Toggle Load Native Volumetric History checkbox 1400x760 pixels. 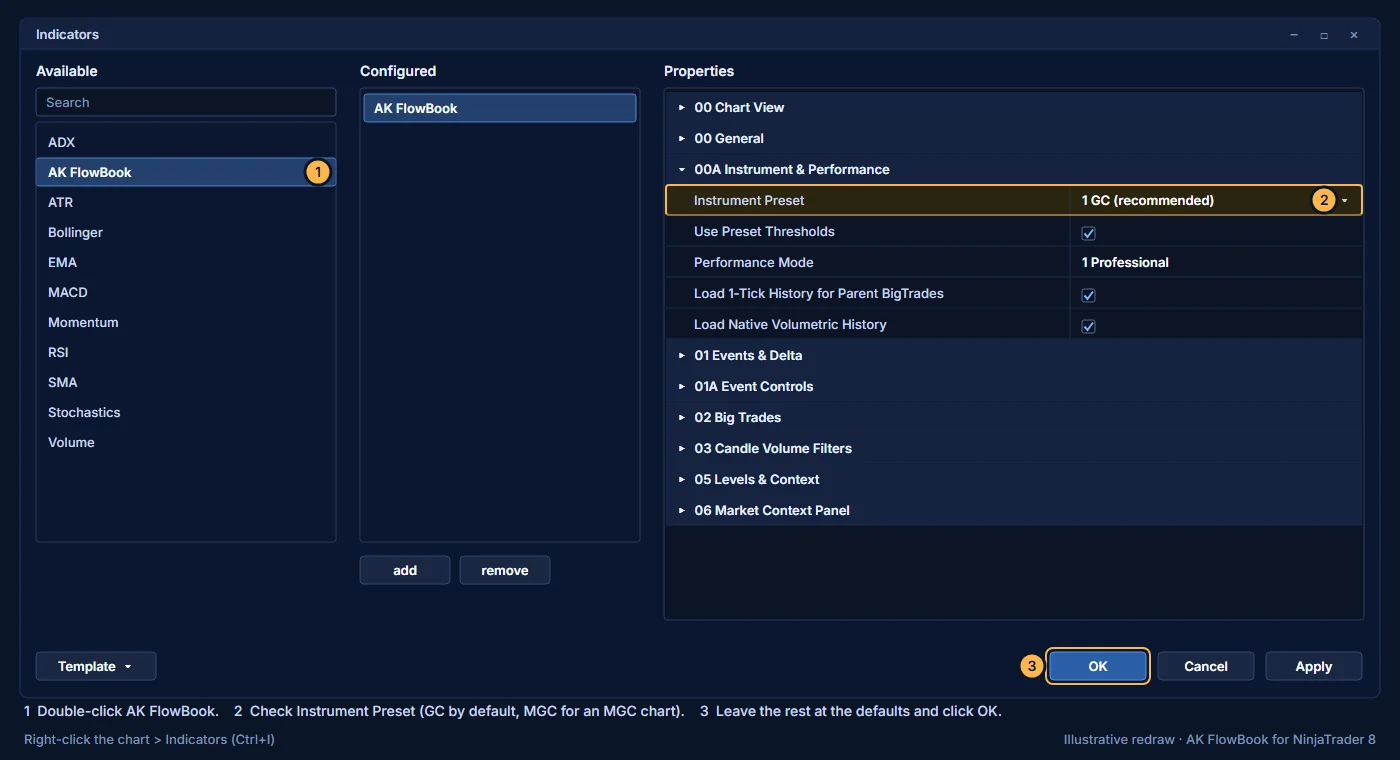pyautogui.click(x=1089, y=326)
